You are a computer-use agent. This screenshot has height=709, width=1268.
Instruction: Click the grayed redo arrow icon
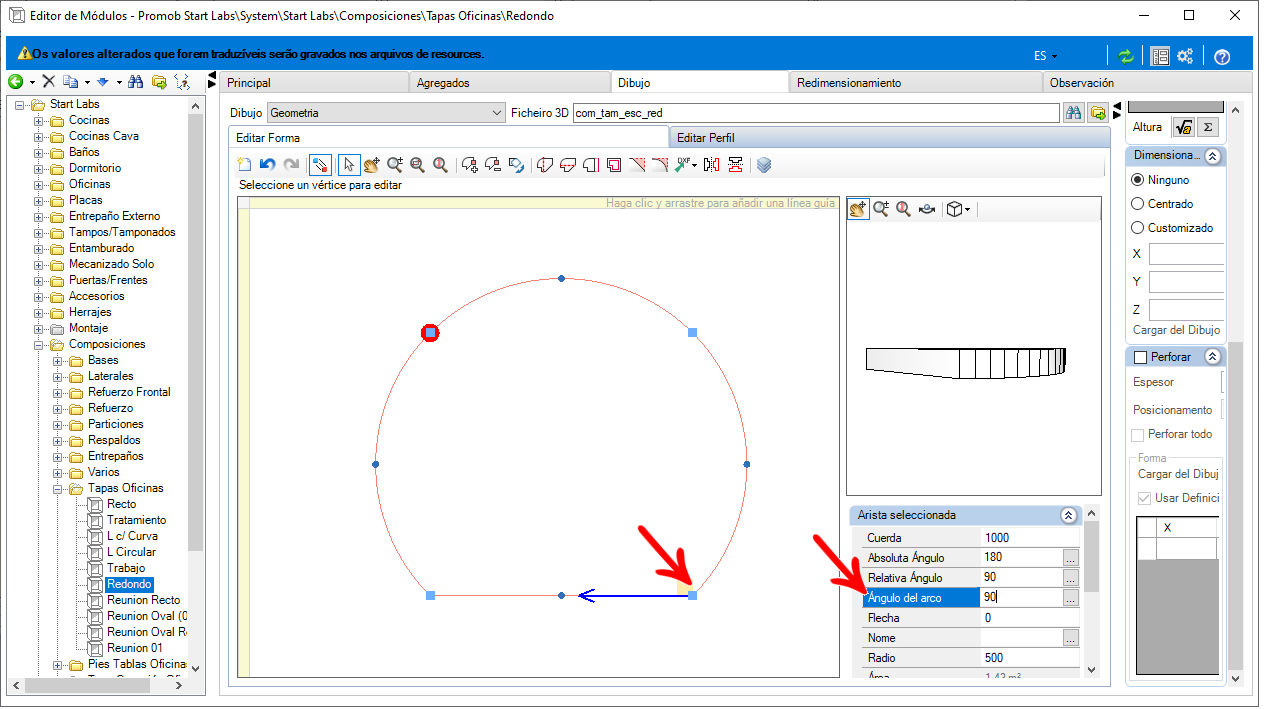coord(291,165)
